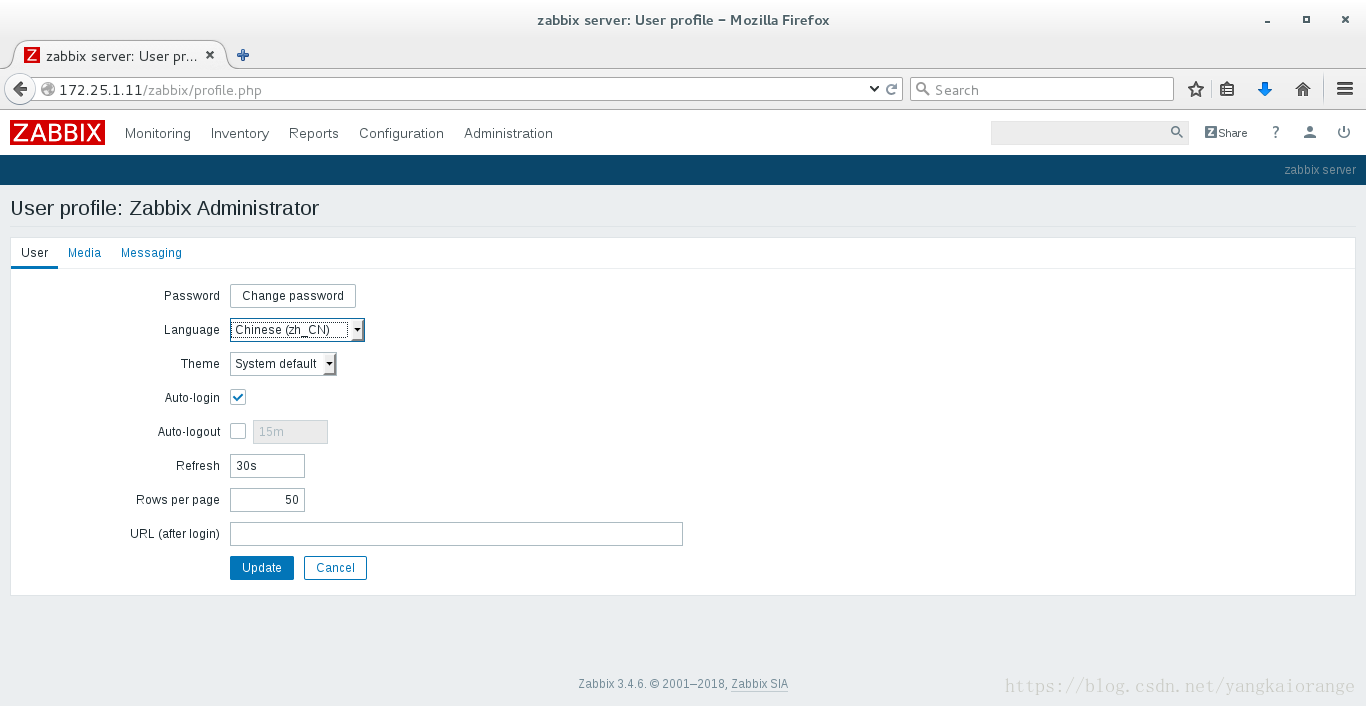The image size is (1366, 706).
Task: Open a new tab with the plus icon
Action: 243,55
